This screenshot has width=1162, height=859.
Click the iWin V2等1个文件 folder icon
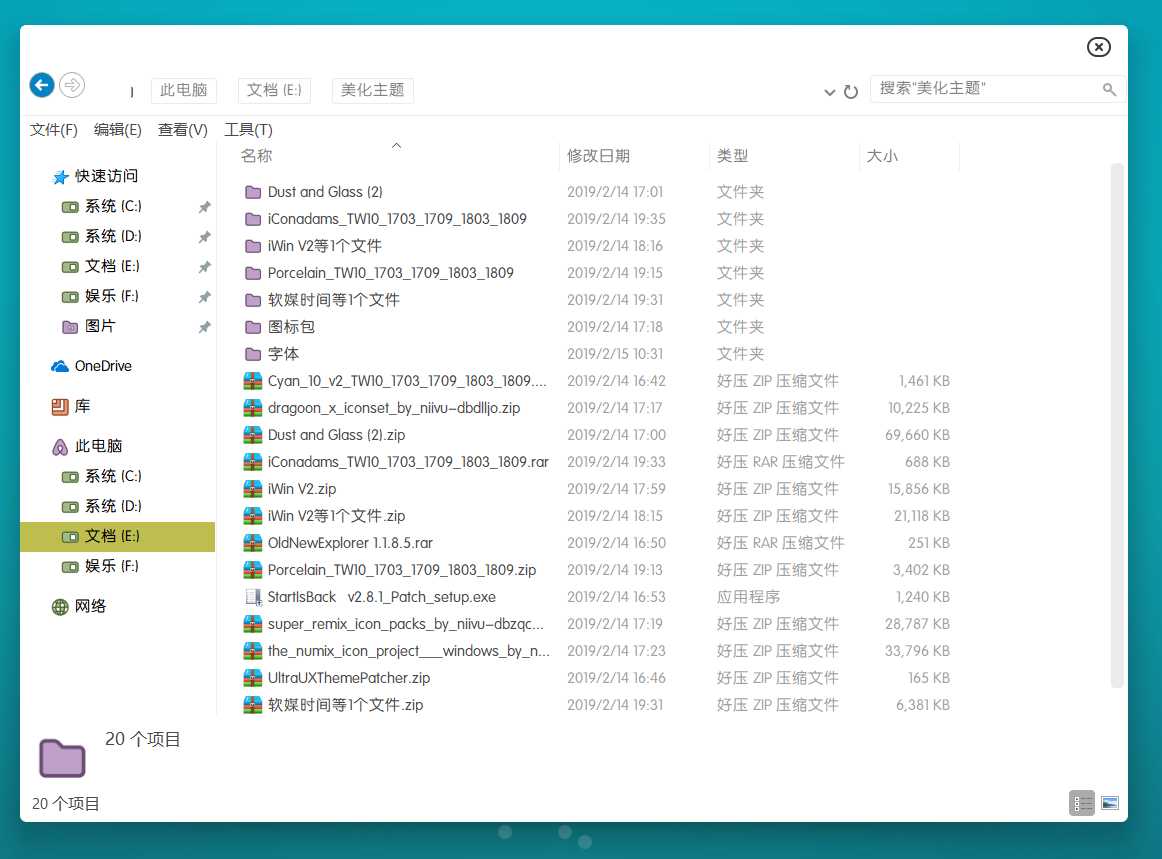point(253,246)
